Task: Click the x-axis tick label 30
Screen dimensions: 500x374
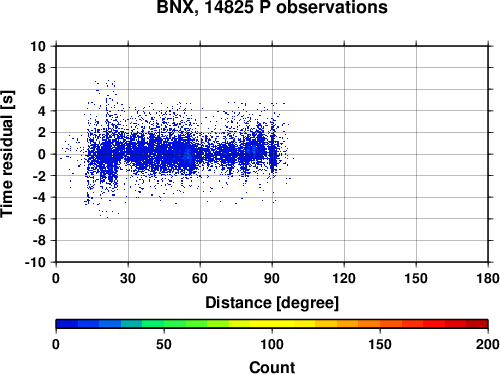Action: coord(128,278)
